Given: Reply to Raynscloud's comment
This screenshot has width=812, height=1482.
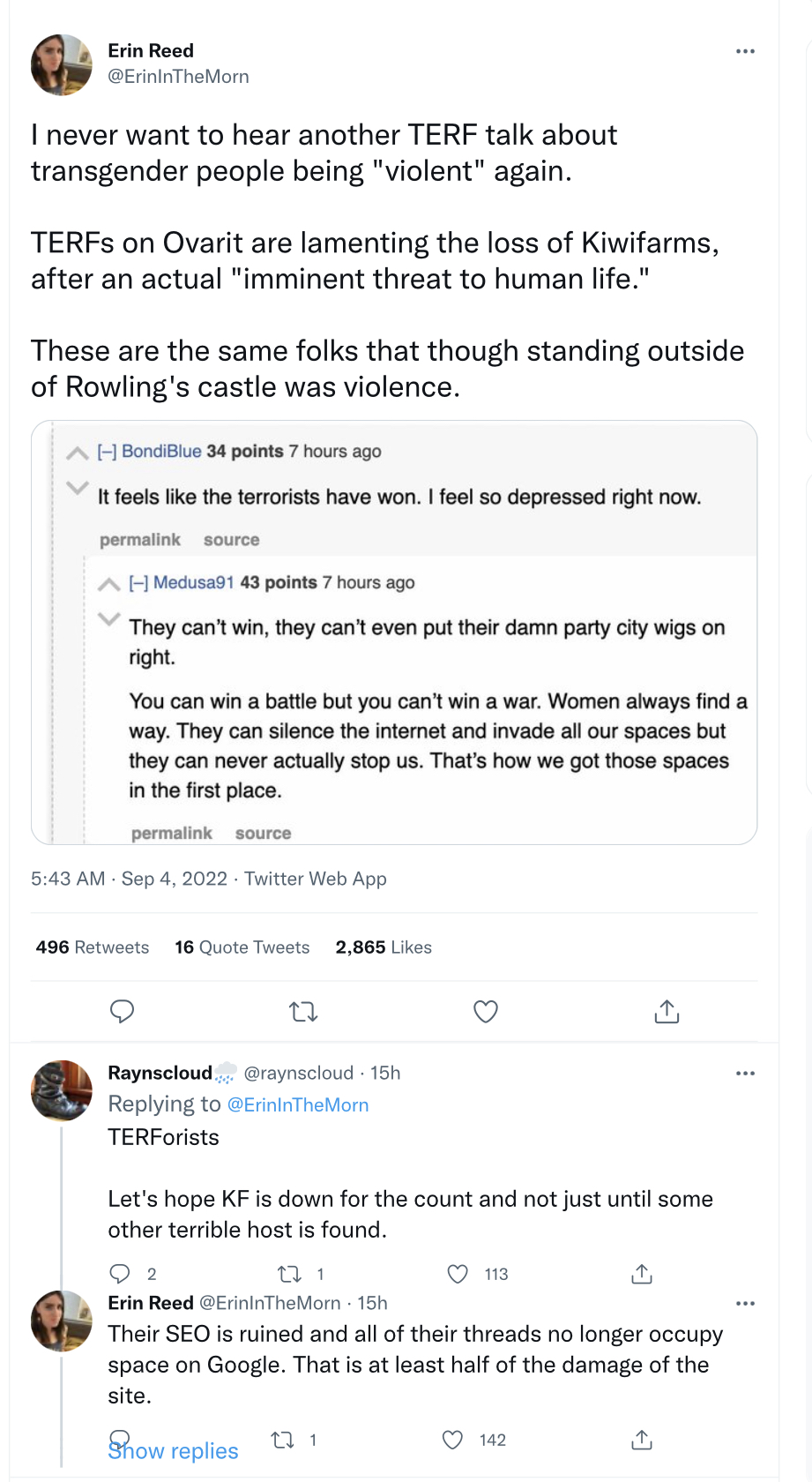Looking at the screenshot, I should coord(119,1274).
